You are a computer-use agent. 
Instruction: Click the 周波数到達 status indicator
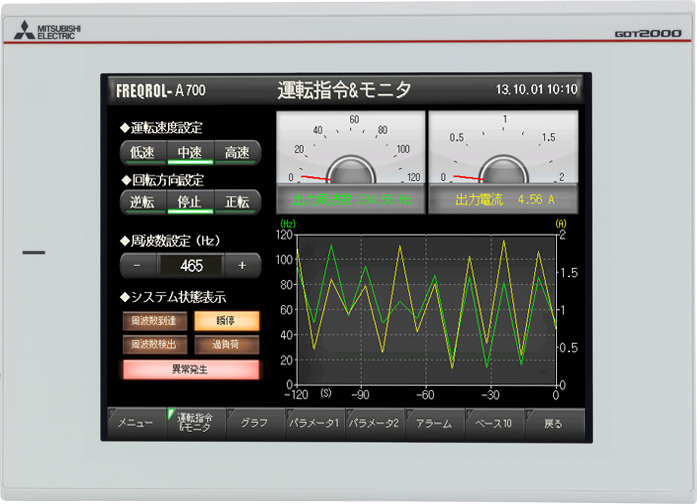153,321
